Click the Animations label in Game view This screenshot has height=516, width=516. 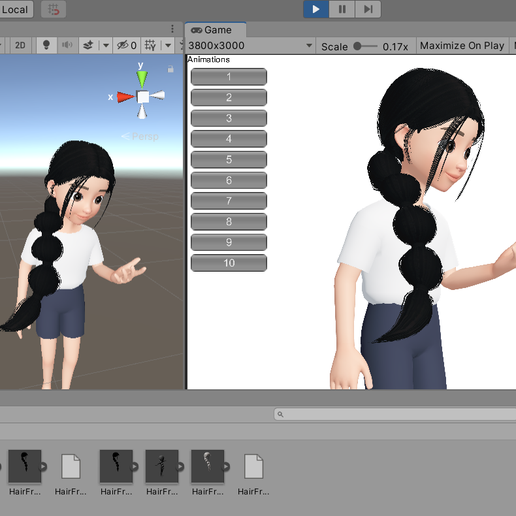click(209, 59)
